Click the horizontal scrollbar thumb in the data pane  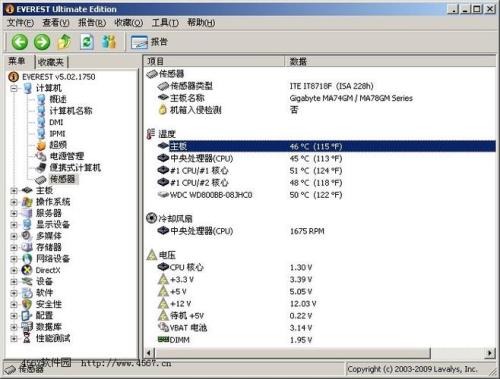(292, 353)
